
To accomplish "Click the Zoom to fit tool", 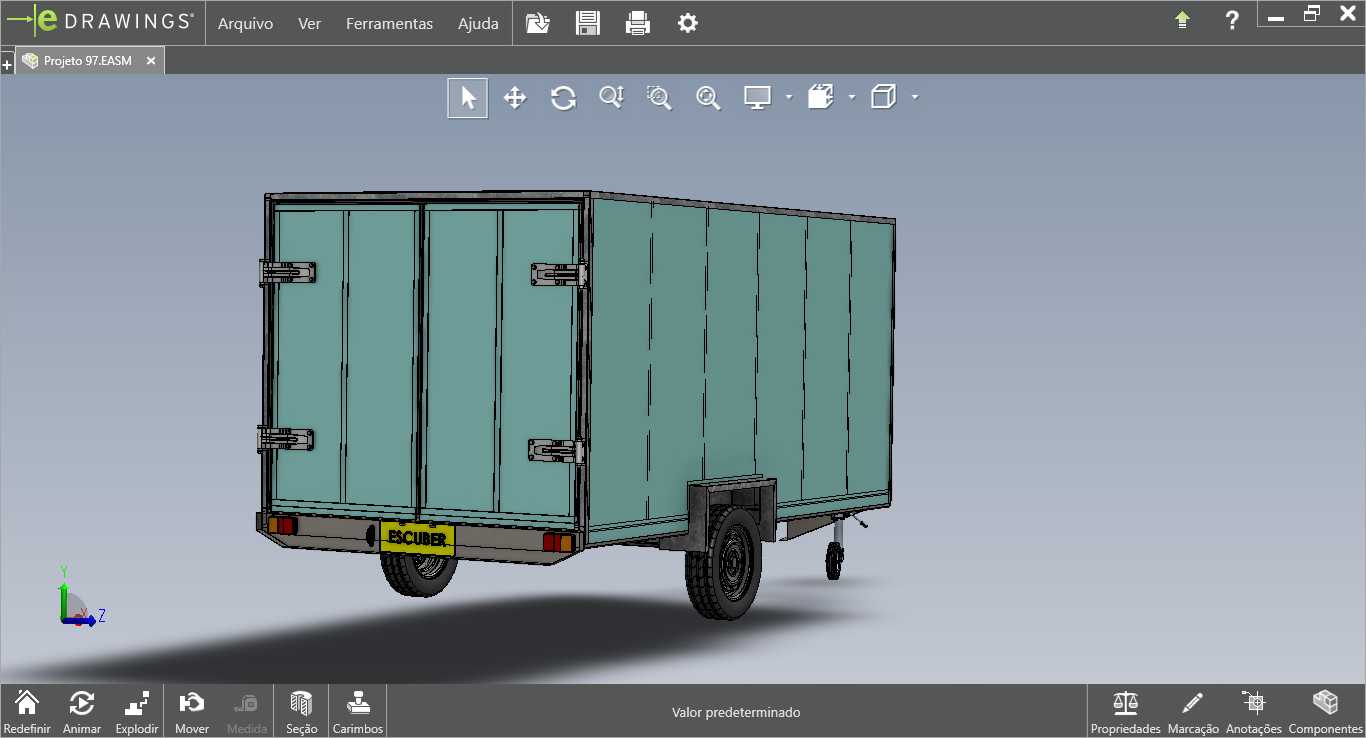I will 708,97.
